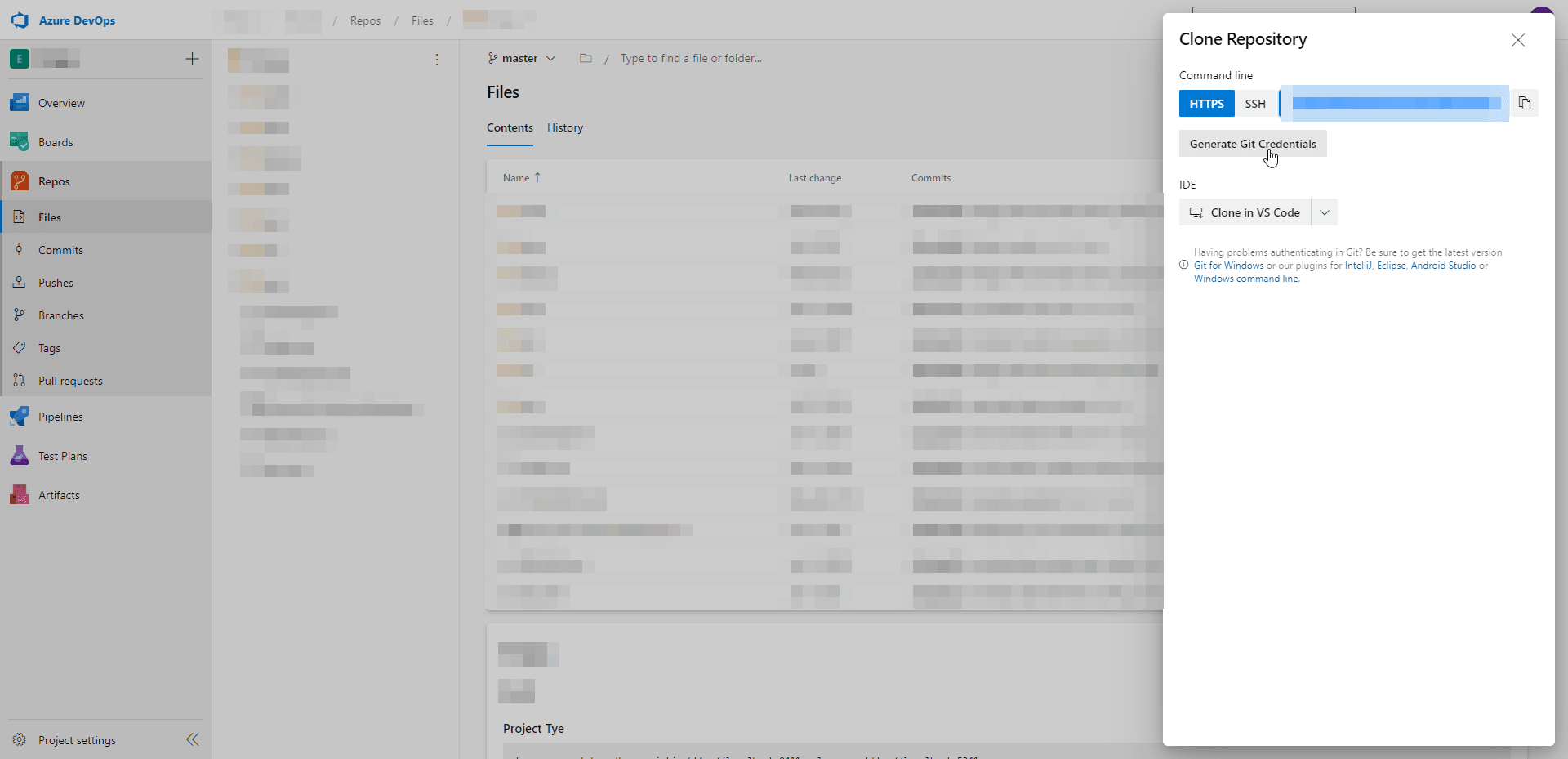Open the Repos section in sidebar
Screen dimensions: 1568x759
tap(52, 181)
